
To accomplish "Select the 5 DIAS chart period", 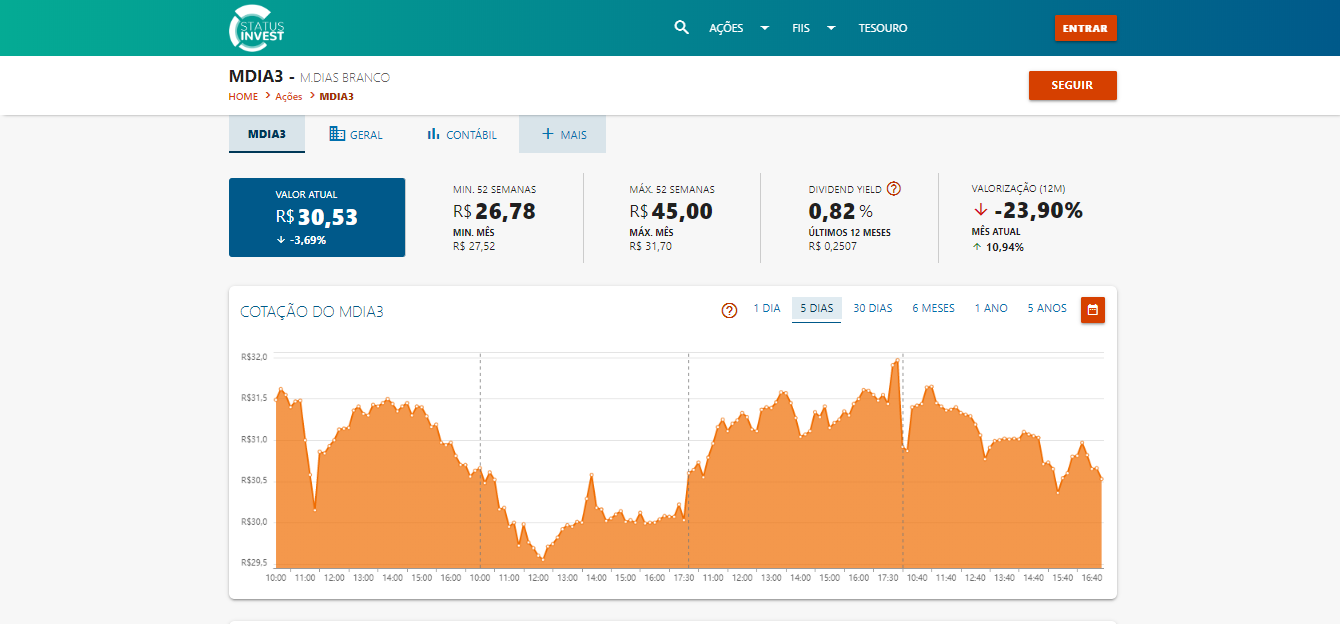I will point(817,308).
